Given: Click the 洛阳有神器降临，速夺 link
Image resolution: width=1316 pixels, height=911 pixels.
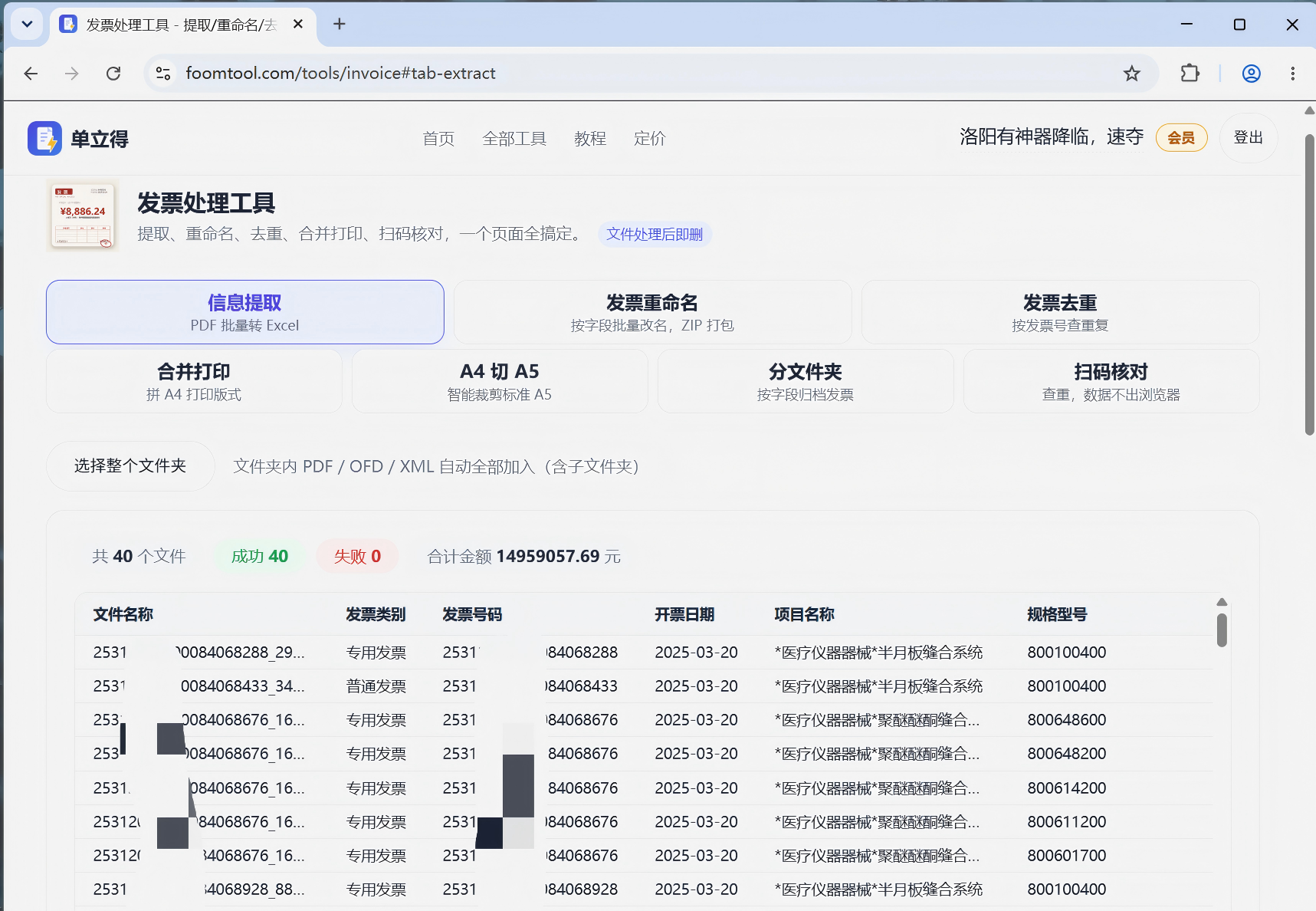Looking at the screenshot, I should 1051,137.
